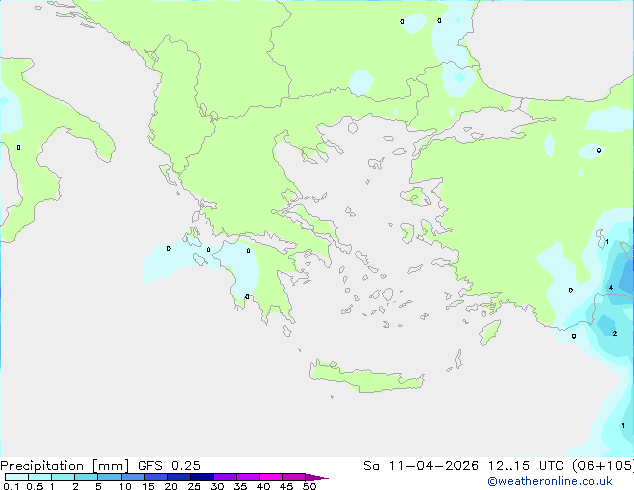
Task: Click the island of Crete on the map
Action: [x=366, y=376]
